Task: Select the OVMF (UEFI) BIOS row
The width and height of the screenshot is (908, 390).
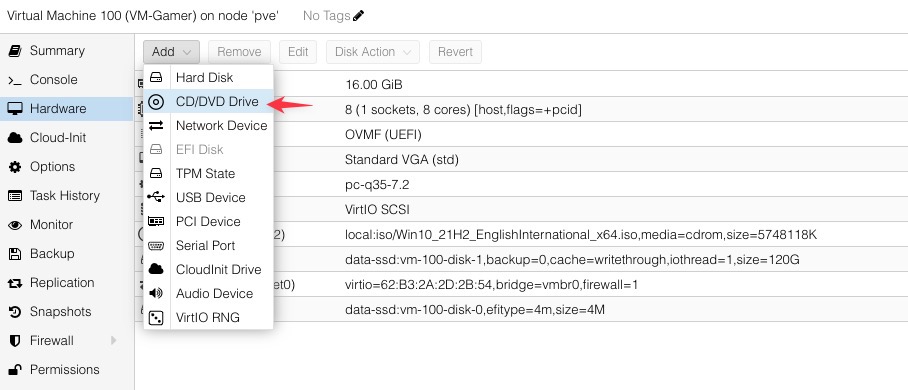Action: (x=522, y=134)
